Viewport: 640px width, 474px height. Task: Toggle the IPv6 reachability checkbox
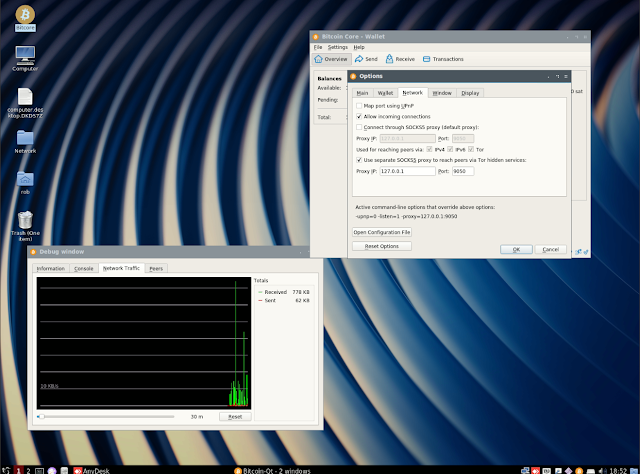pyautogui.click(x=450, y=149)
